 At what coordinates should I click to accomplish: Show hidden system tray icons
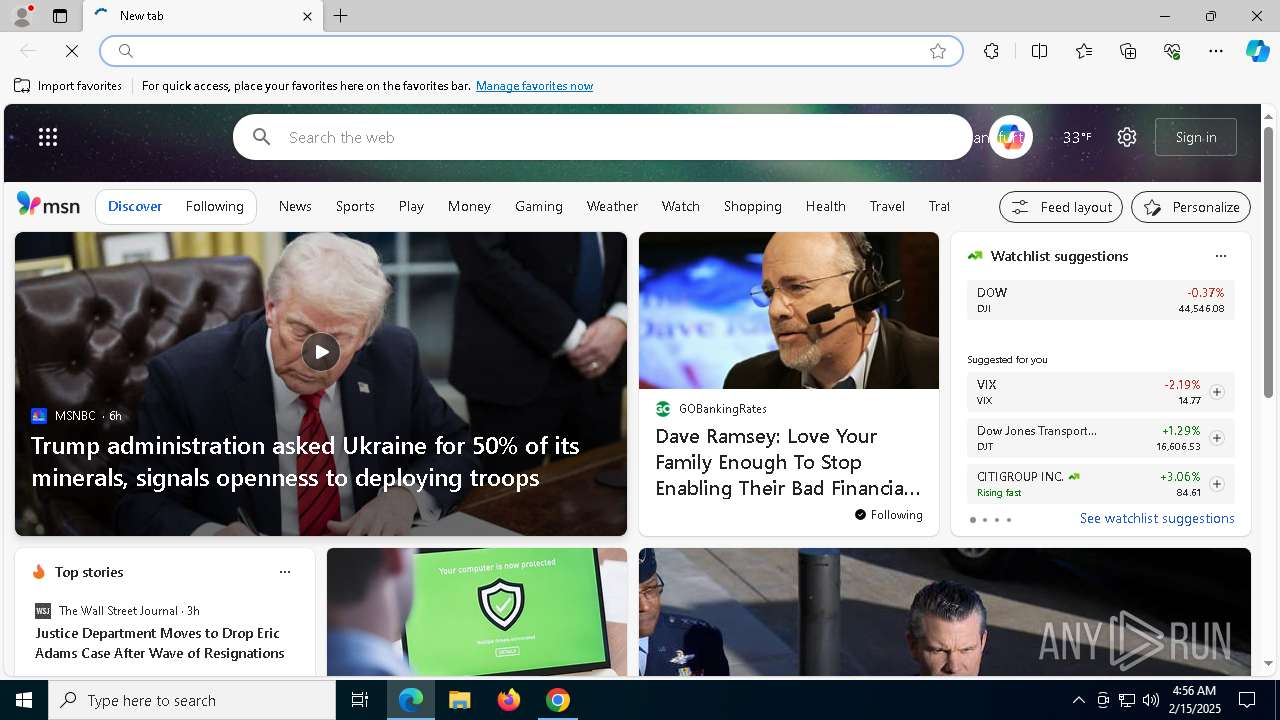pos(1078,700)
